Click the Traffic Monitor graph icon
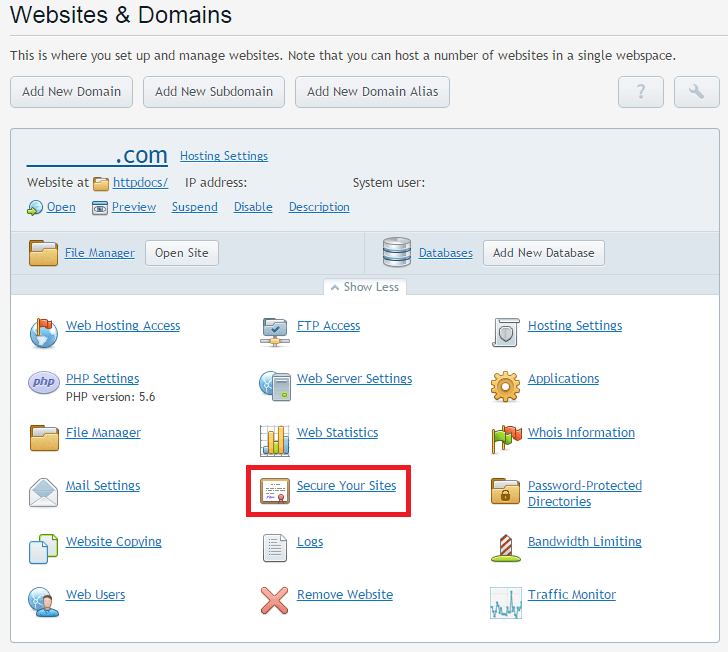Screen dimensions: 728x652 [506, 601]
